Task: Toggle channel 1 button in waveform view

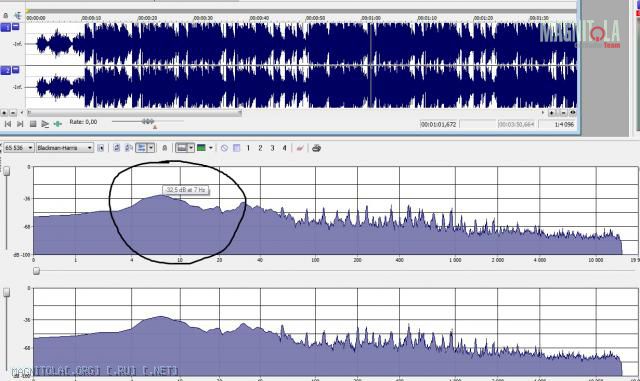Action: coord(6,27)
